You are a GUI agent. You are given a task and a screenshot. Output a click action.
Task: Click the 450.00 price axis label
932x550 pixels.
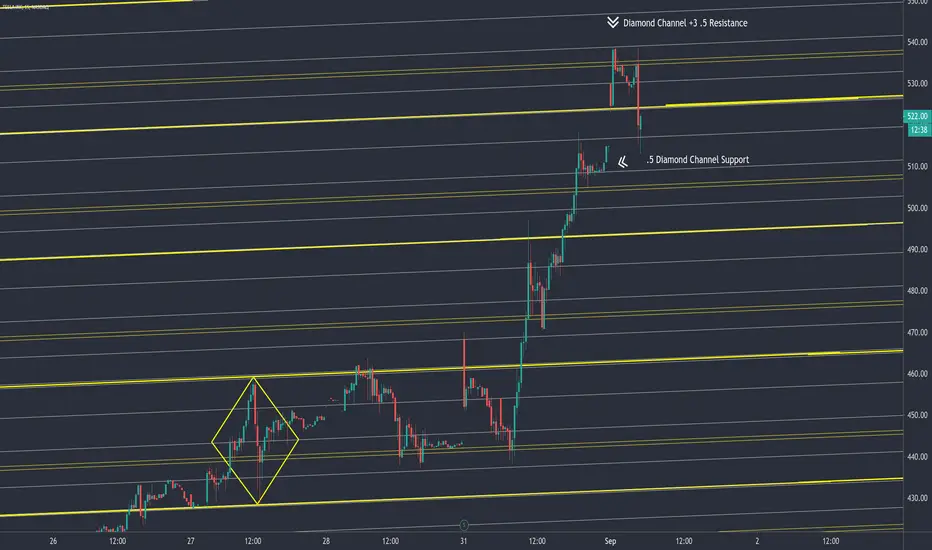(917, 415)
